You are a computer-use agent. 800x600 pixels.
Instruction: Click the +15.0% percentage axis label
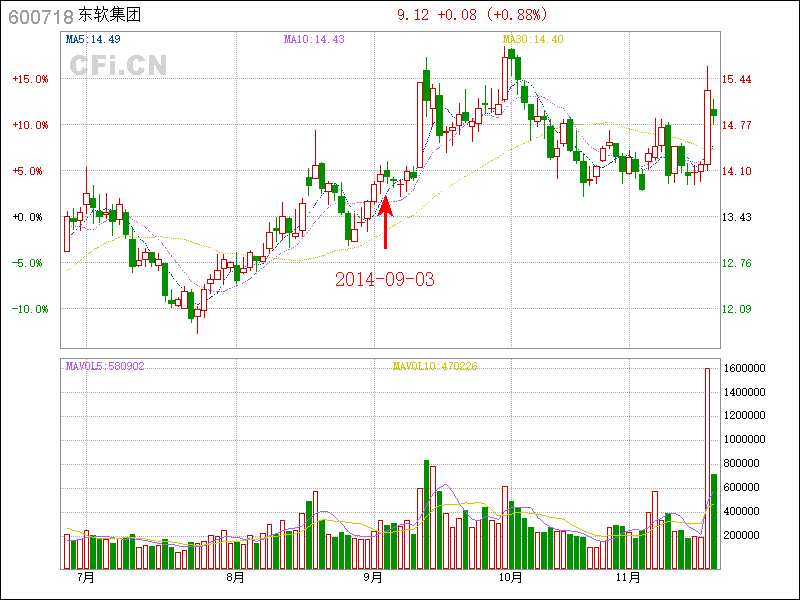(x=30, y=79)
